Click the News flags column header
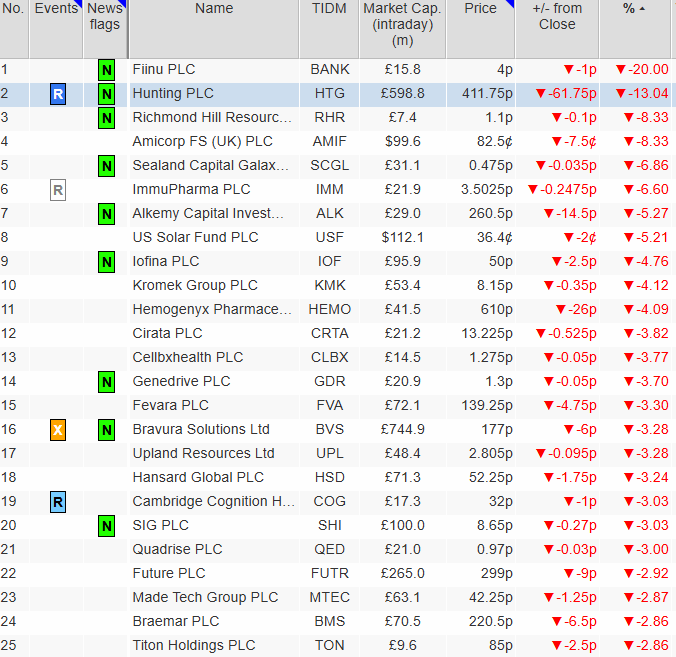Image resolution: width=676 pixels, height=657 pixels. pos(105,28)
